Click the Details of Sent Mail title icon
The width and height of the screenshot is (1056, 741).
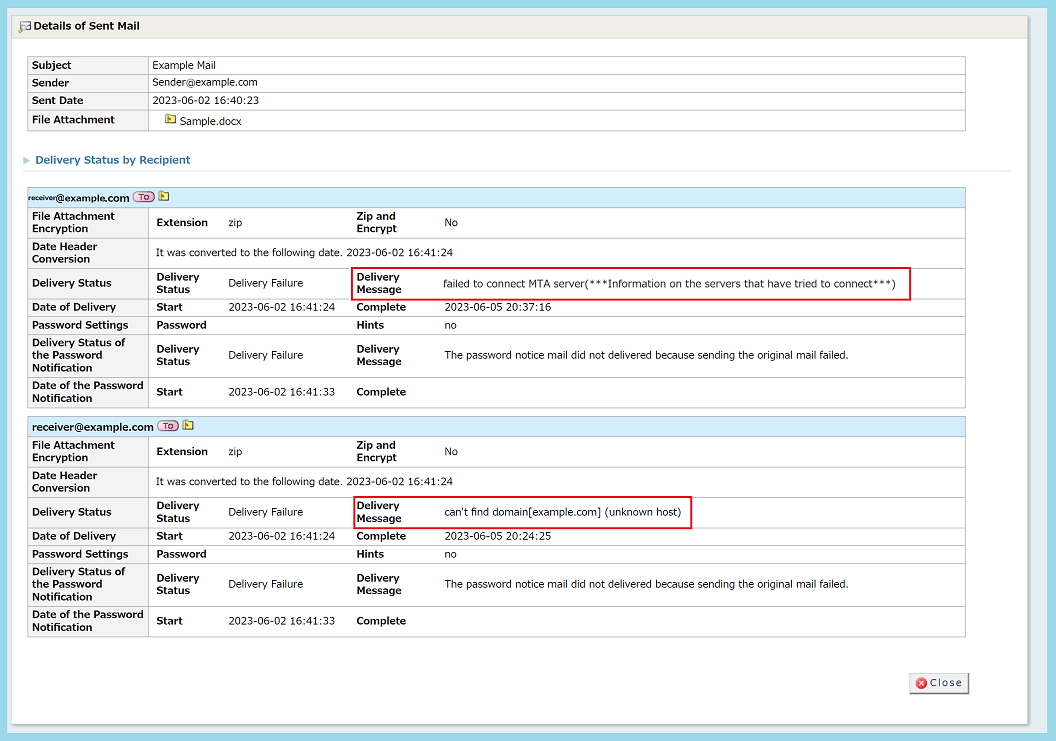25,27
